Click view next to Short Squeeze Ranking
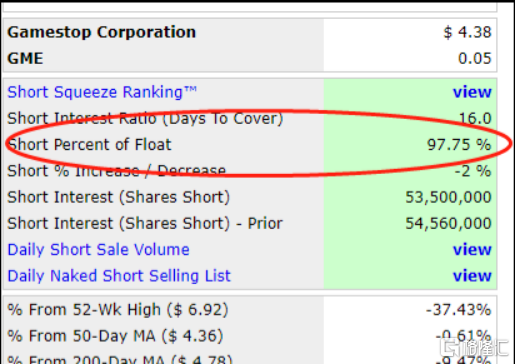This screenshot has height=364, width=515. (472, 92)
